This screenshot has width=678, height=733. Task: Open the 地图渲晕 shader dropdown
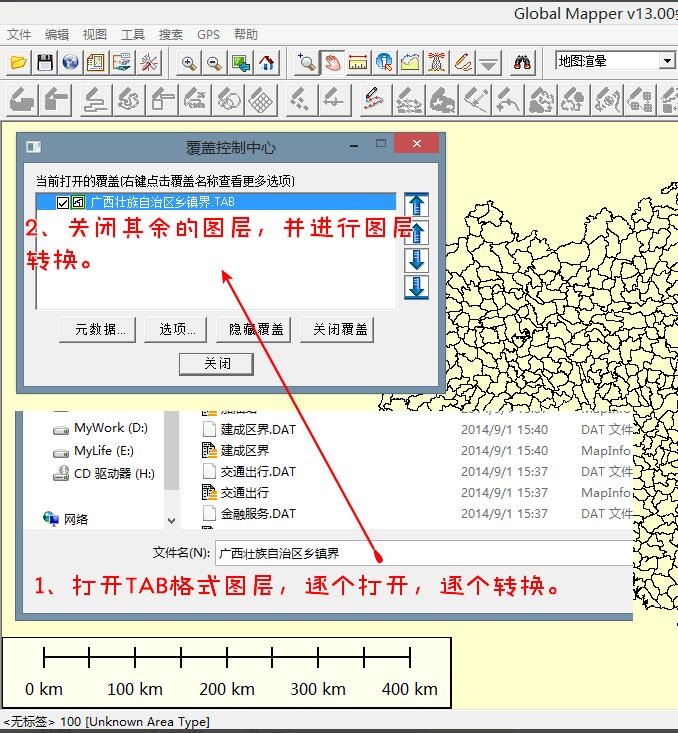tap(667, 61)
